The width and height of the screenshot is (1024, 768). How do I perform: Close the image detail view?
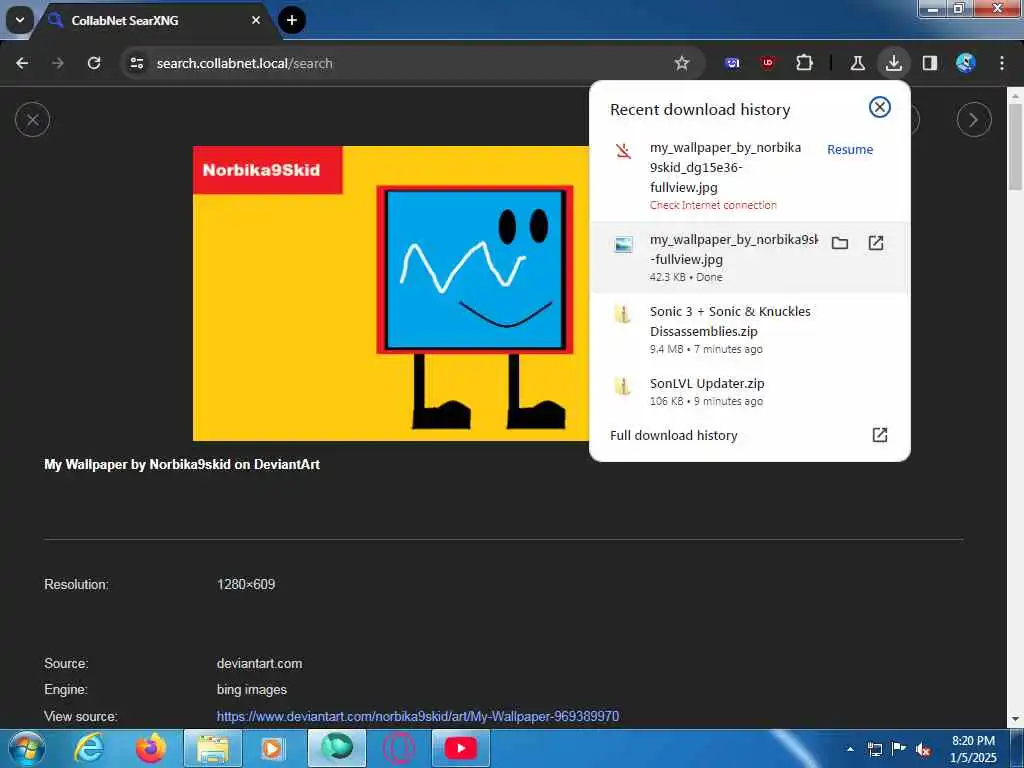32,120
